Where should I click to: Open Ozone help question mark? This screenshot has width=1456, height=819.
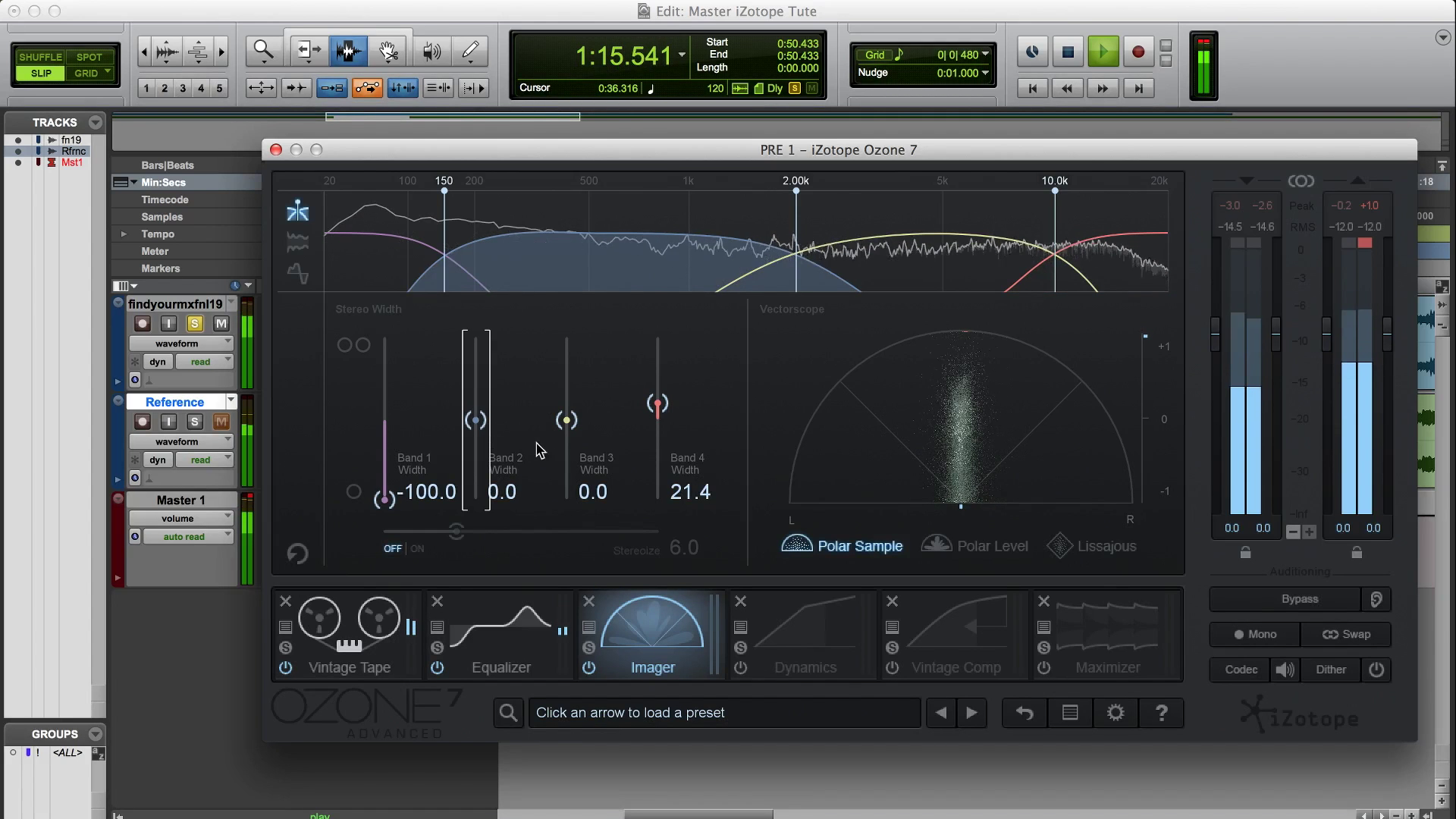1161,713
